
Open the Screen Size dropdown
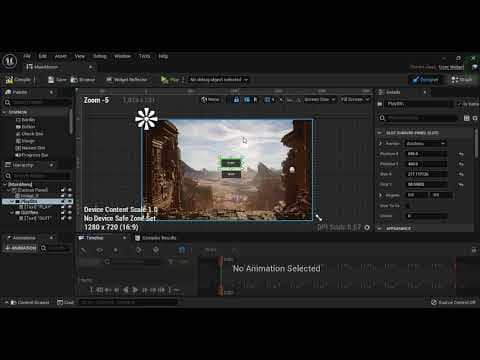click(x=319, y=99)
